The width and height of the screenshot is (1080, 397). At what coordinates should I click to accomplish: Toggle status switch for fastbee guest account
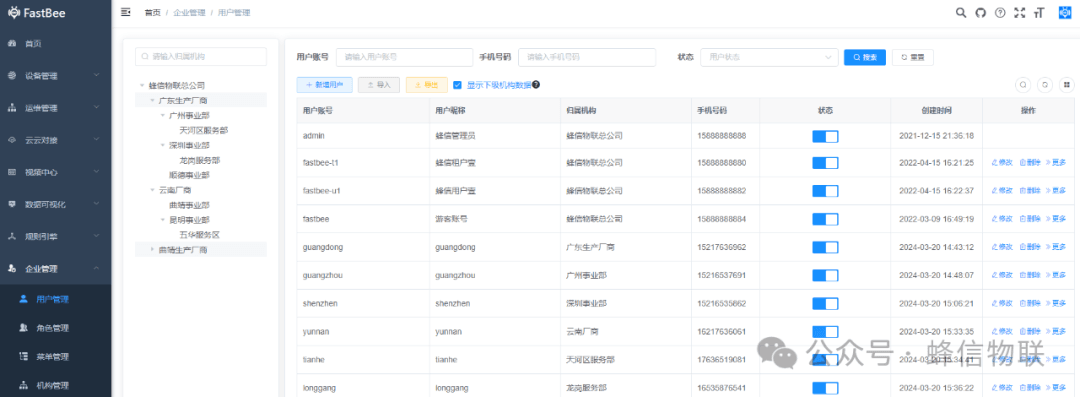pos(825,219)
